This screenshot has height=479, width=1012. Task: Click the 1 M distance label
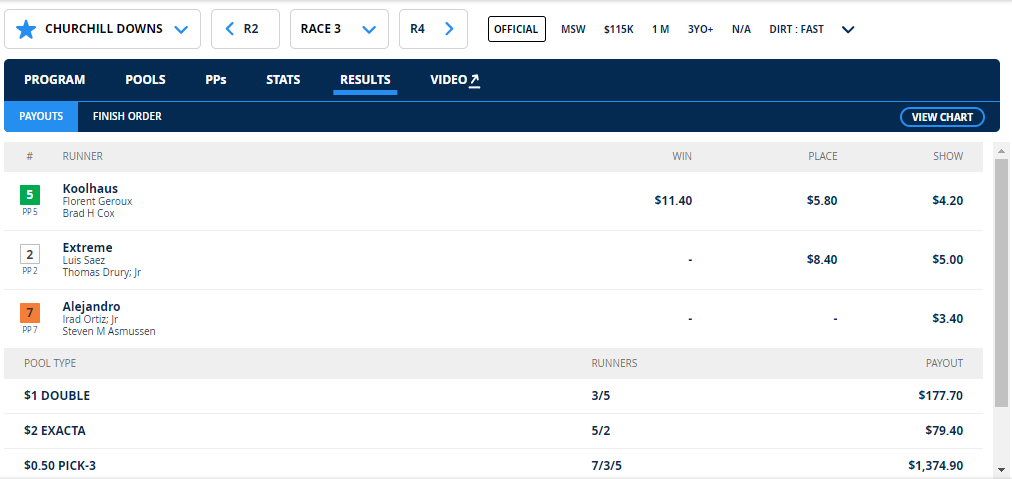pos(660,29)
